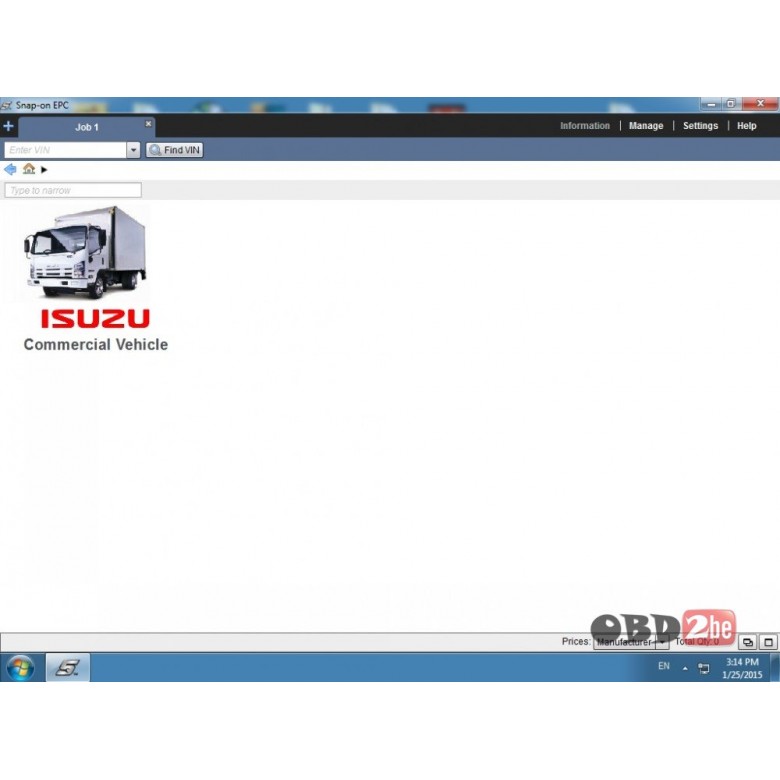Minimize the Snap-on EPC window
The width and height of the screenshot is (780, 780).
(711, 104)
